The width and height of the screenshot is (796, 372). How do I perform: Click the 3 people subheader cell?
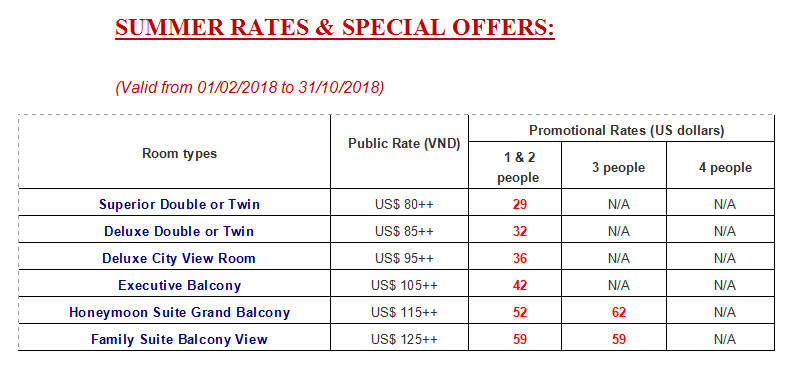tap(618, 167)
